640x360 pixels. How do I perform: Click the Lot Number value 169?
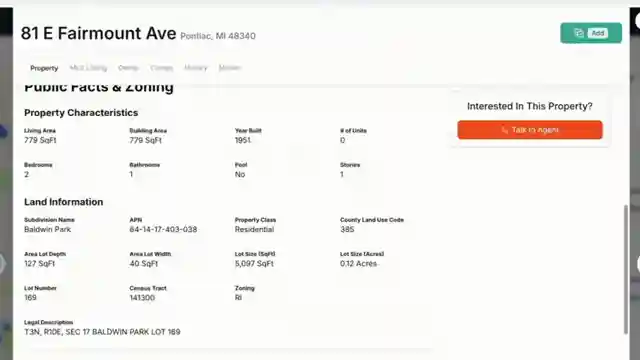click(30, 298)
